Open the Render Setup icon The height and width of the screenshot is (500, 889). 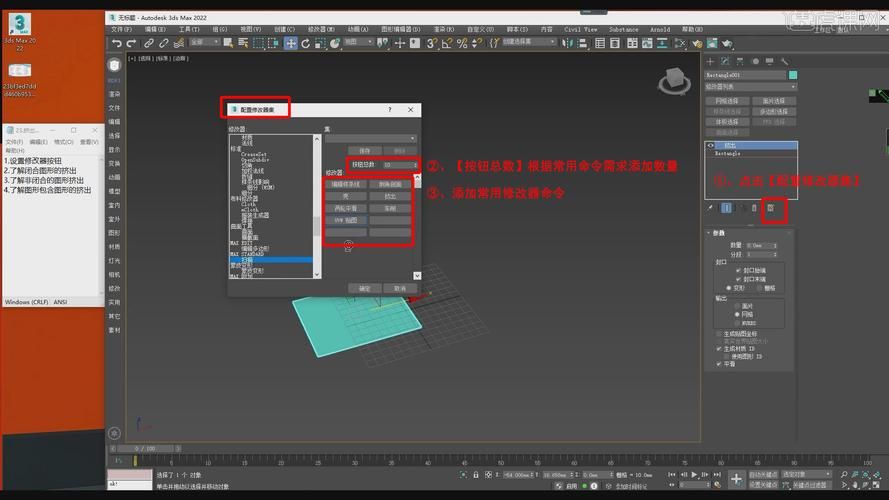click(x=697, y=43)
